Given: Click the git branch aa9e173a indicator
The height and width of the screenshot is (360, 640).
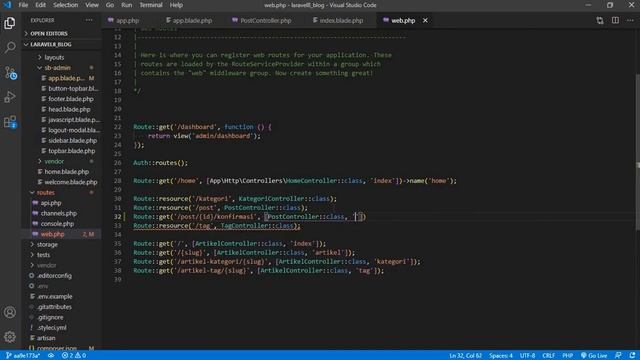Looking at the screenshot, I should (x=23, y=356).
